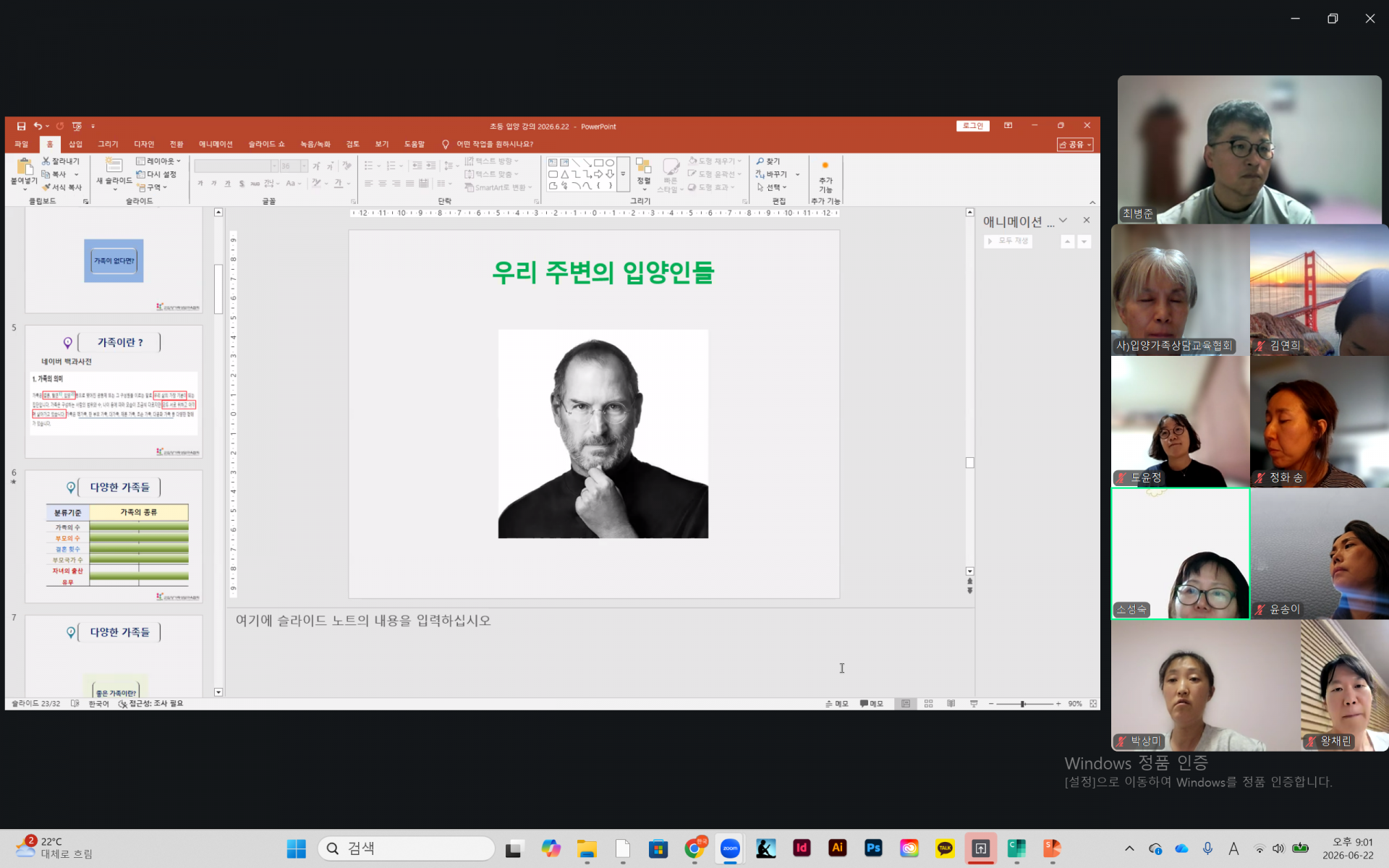Click Format Painter (서식 복사)
This screenshot has height=868, width=1389.
(x=62, y=187)
